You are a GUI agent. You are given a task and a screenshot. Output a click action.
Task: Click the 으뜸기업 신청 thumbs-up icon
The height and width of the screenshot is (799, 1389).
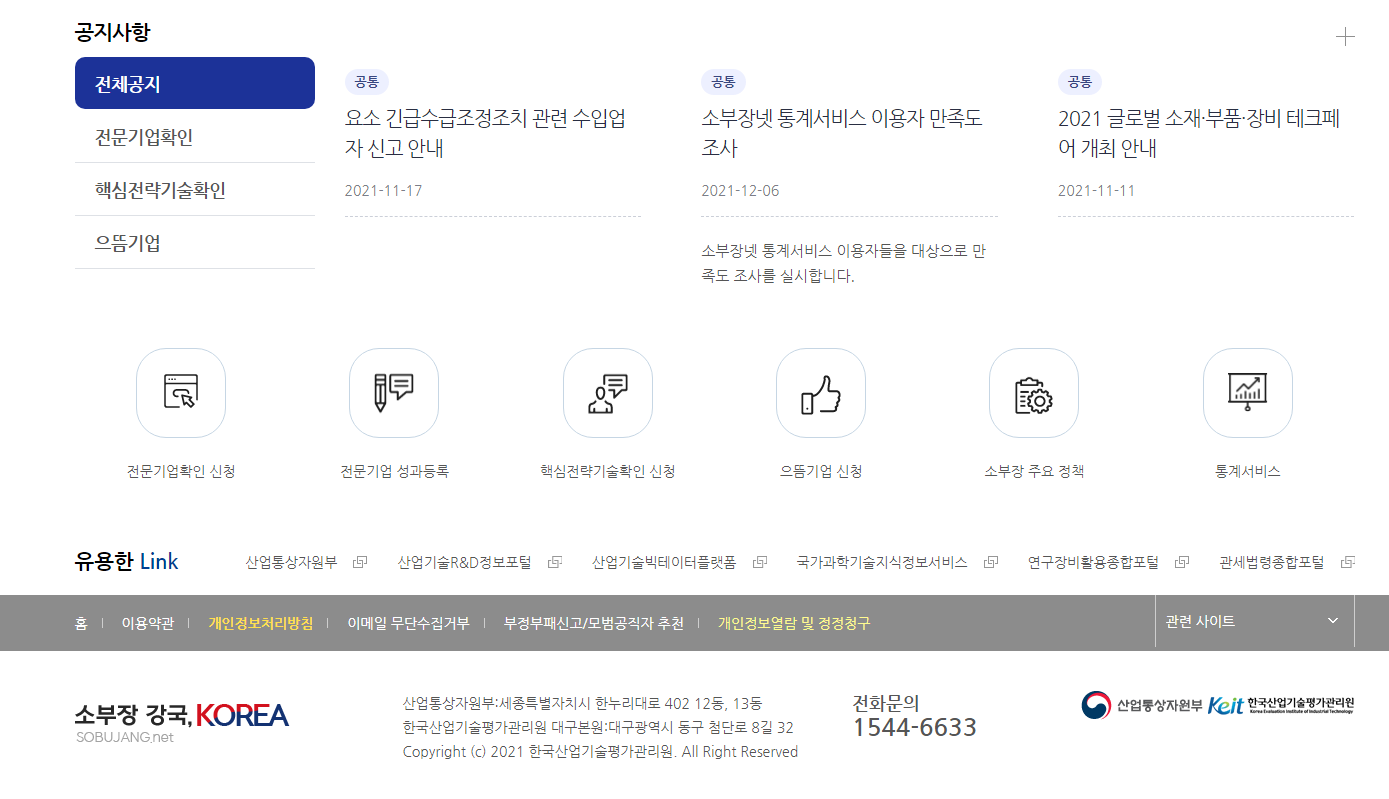[x=821, y=393]
